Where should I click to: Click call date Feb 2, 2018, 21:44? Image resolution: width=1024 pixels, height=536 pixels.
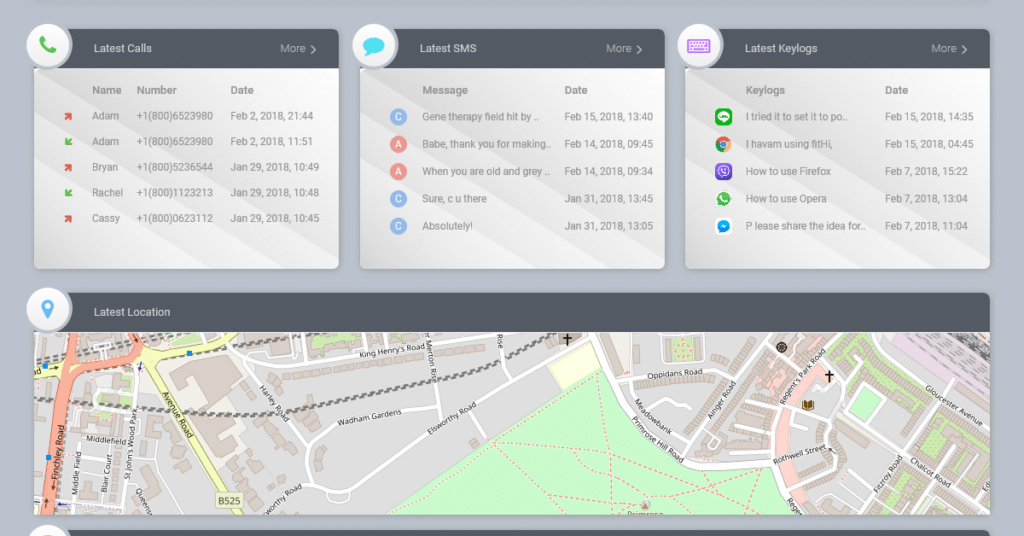[272, 116]
